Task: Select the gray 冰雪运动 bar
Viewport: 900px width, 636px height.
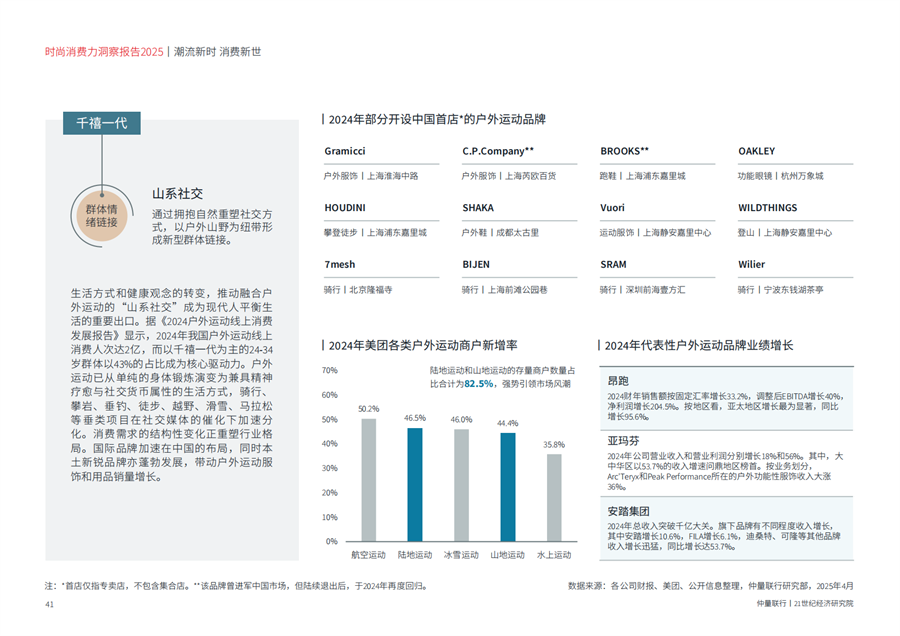Action: (461, 485)
